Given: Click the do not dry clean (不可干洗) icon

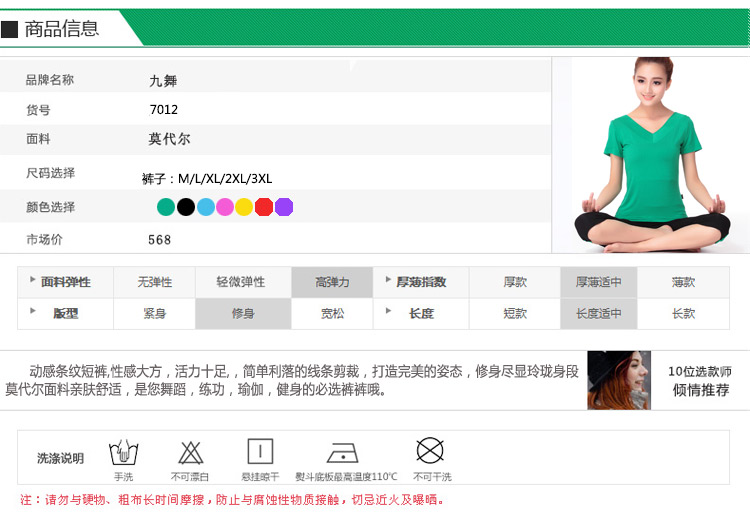Looking at the screenshot, I should point(430,450).
